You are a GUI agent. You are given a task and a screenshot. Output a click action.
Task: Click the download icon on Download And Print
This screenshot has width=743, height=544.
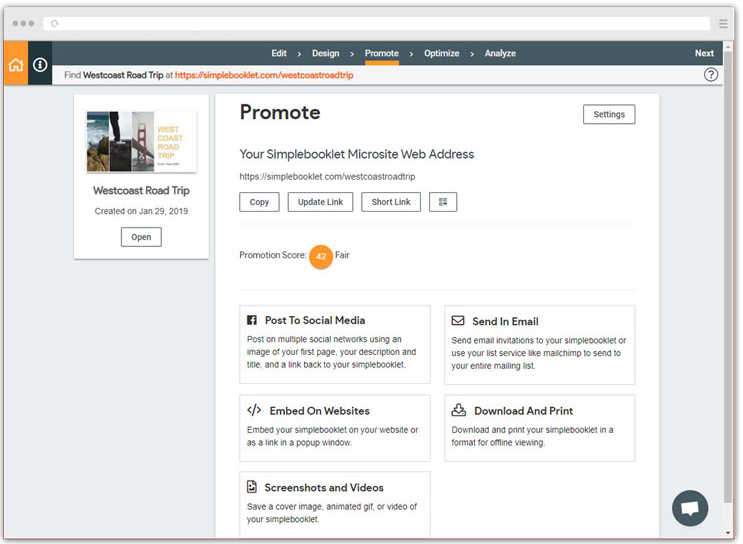458,410
